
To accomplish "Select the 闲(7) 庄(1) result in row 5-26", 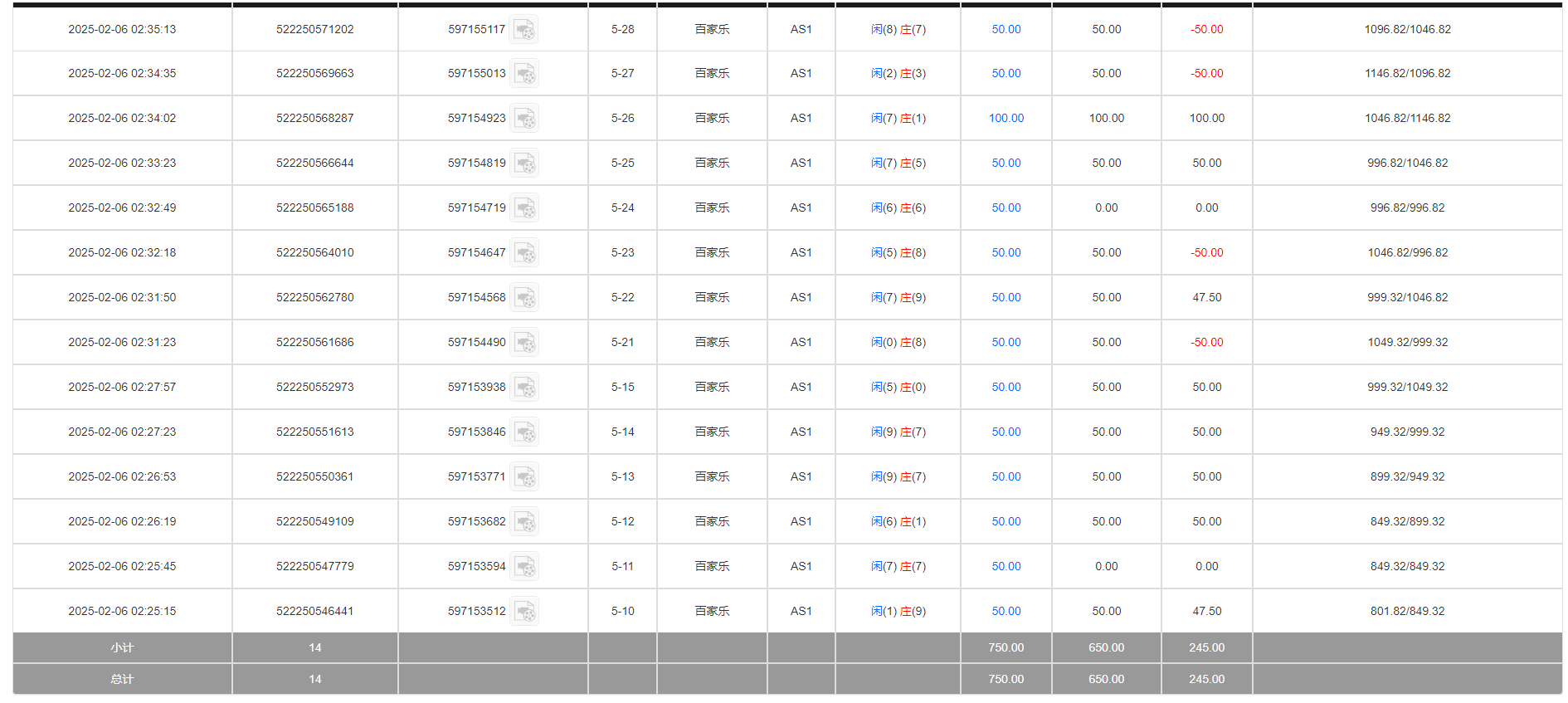I will [898, 119].
